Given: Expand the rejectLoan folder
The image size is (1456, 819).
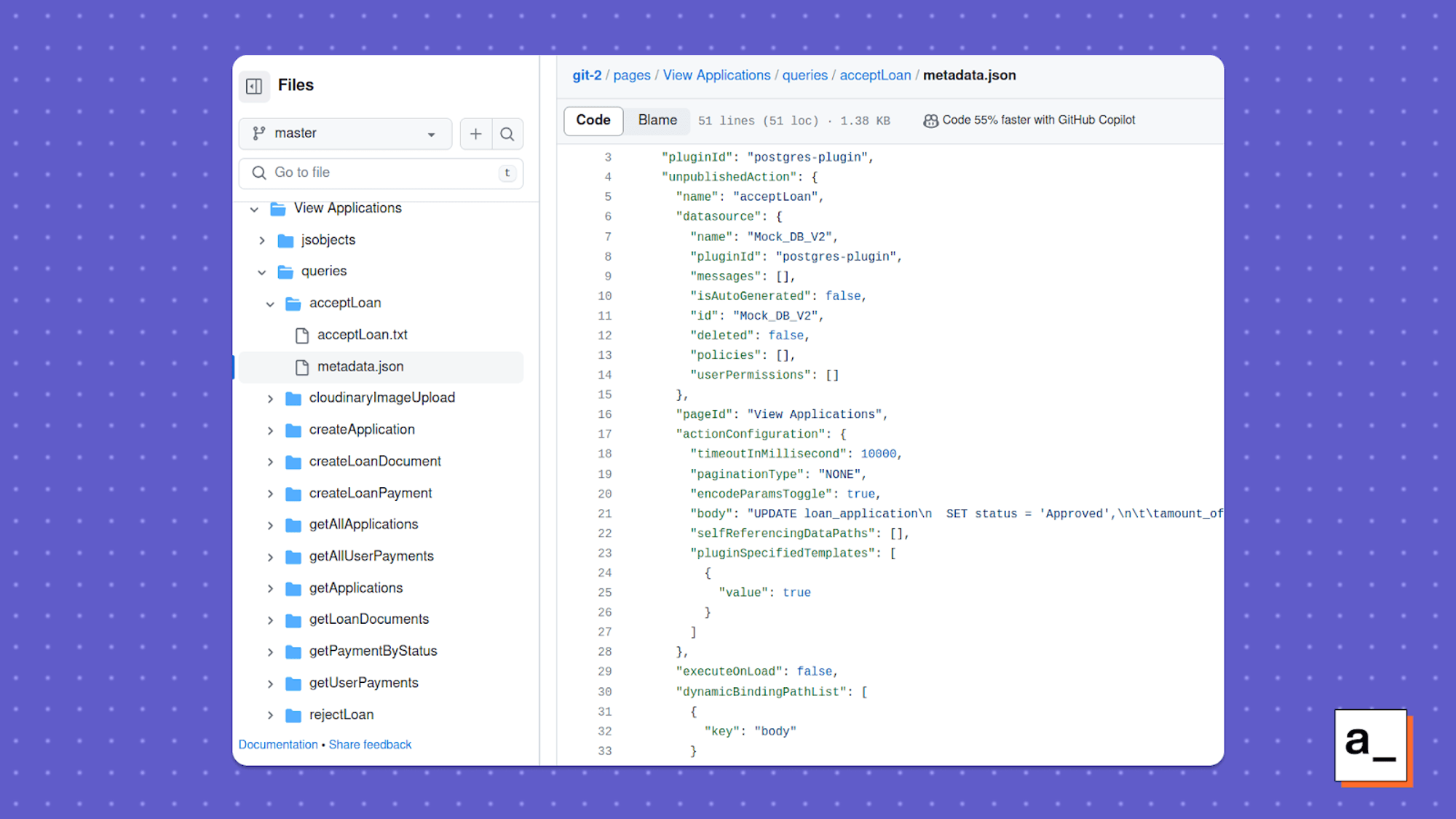Looking at the screenshot, I should (270, 714).
